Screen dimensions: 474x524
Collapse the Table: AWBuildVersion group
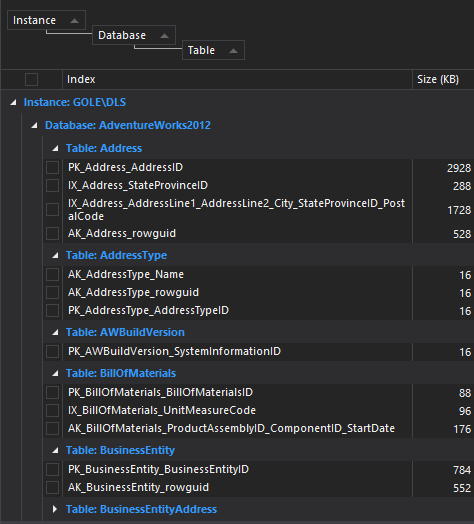[55, 333]
